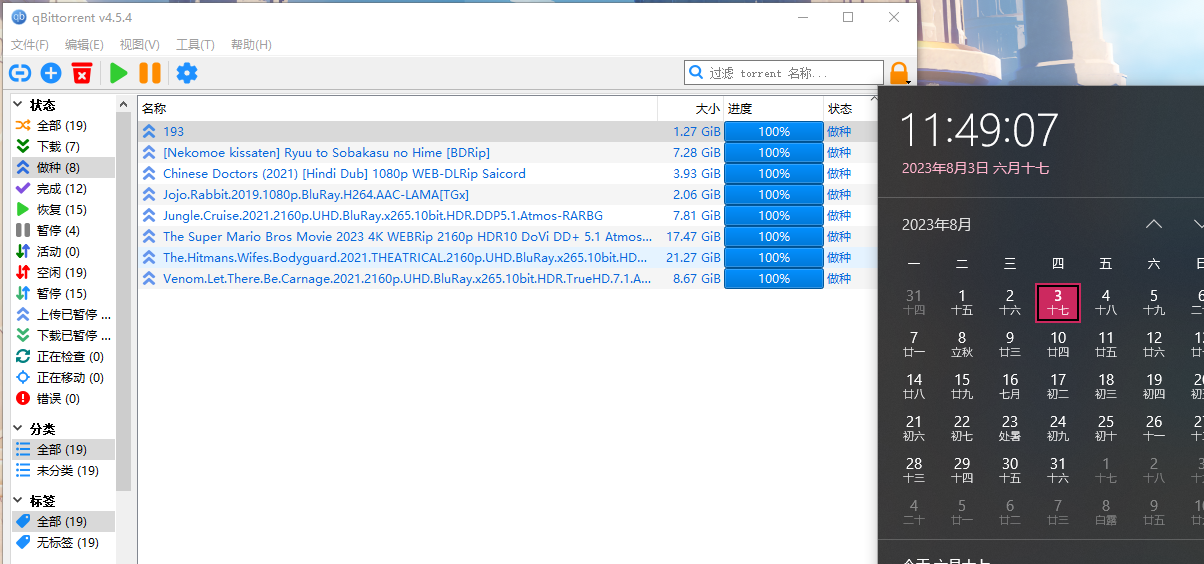Select the 下载 (7) status filter
The width and height of the screenshot is (1204, 564).
pos(62,147)
